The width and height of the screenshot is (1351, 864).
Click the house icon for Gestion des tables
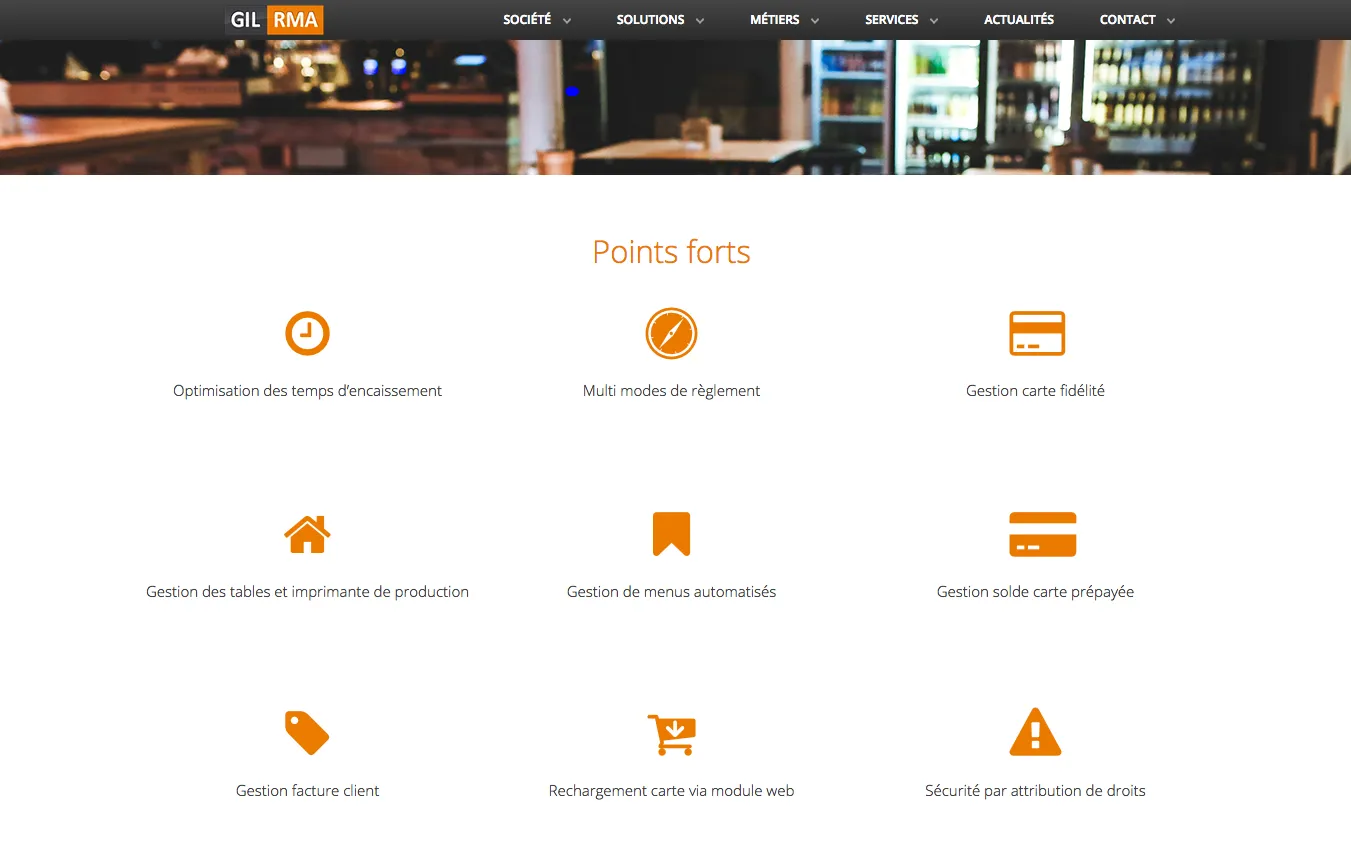pos(307,534)
